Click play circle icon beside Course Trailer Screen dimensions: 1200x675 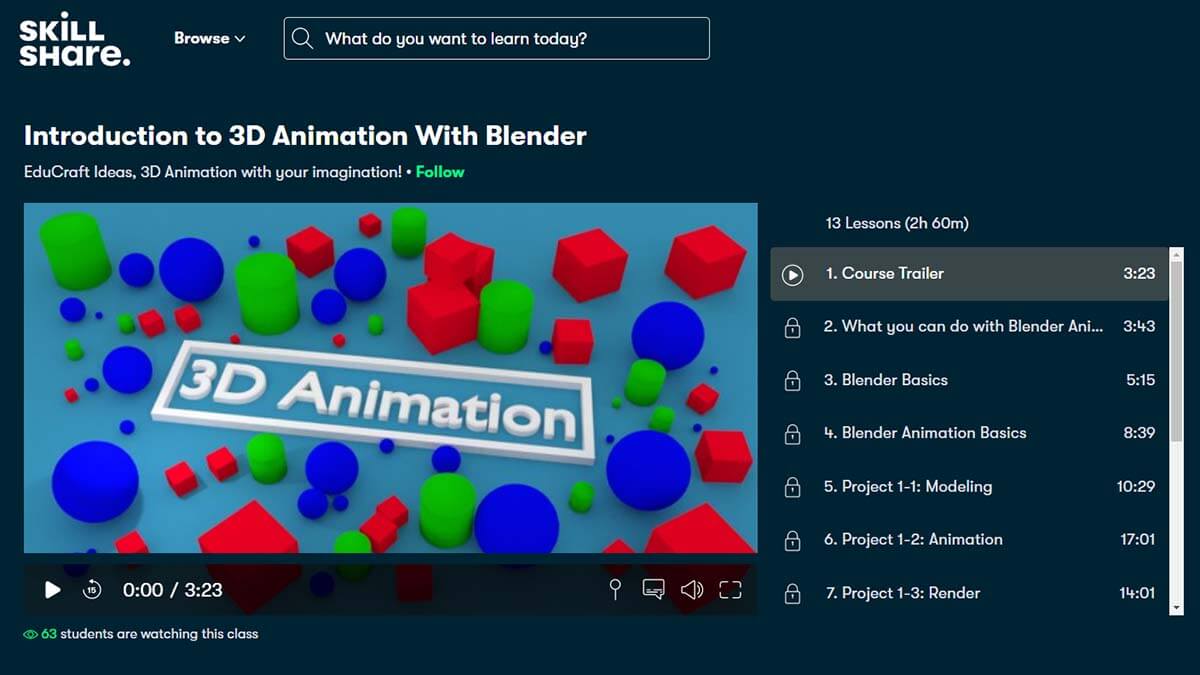tap(792, 274)
